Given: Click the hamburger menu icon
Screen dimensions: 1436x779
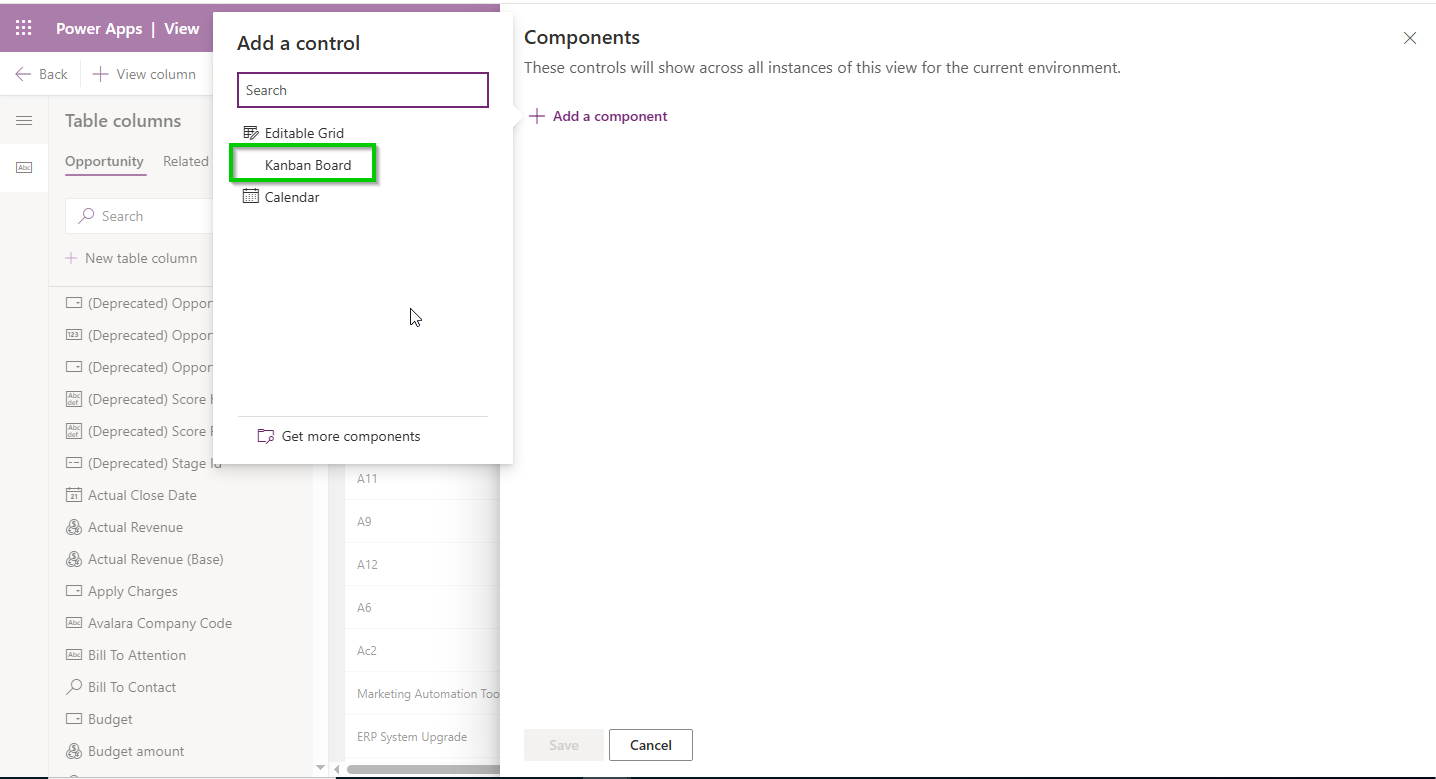Looking at the screenshot, I should (24, 121).
